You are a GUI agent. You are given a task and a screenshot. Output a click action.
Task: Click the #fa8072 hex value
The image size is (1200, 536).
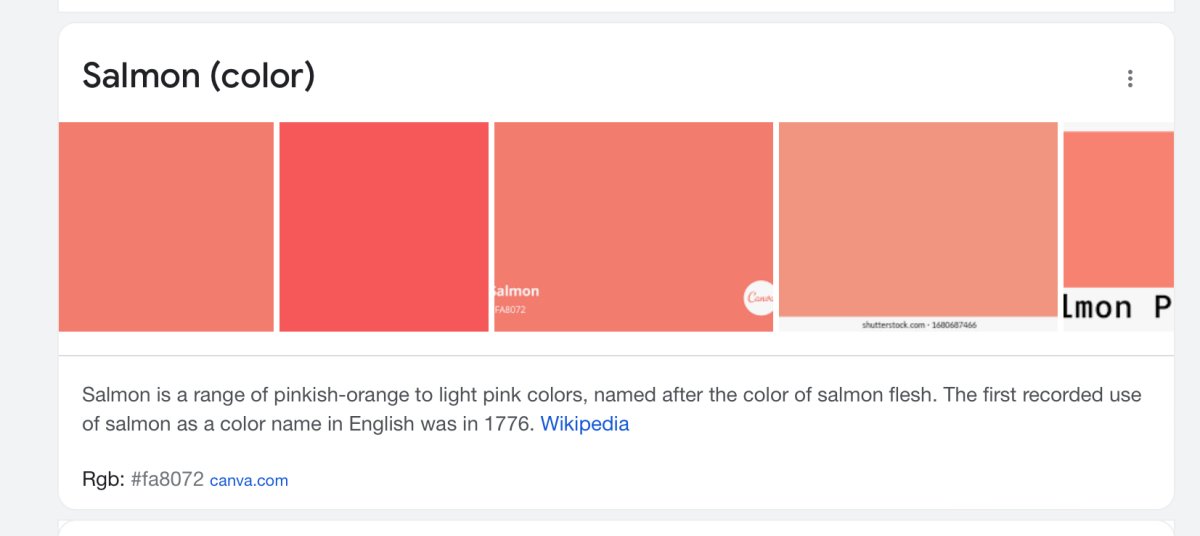point(167,480)
